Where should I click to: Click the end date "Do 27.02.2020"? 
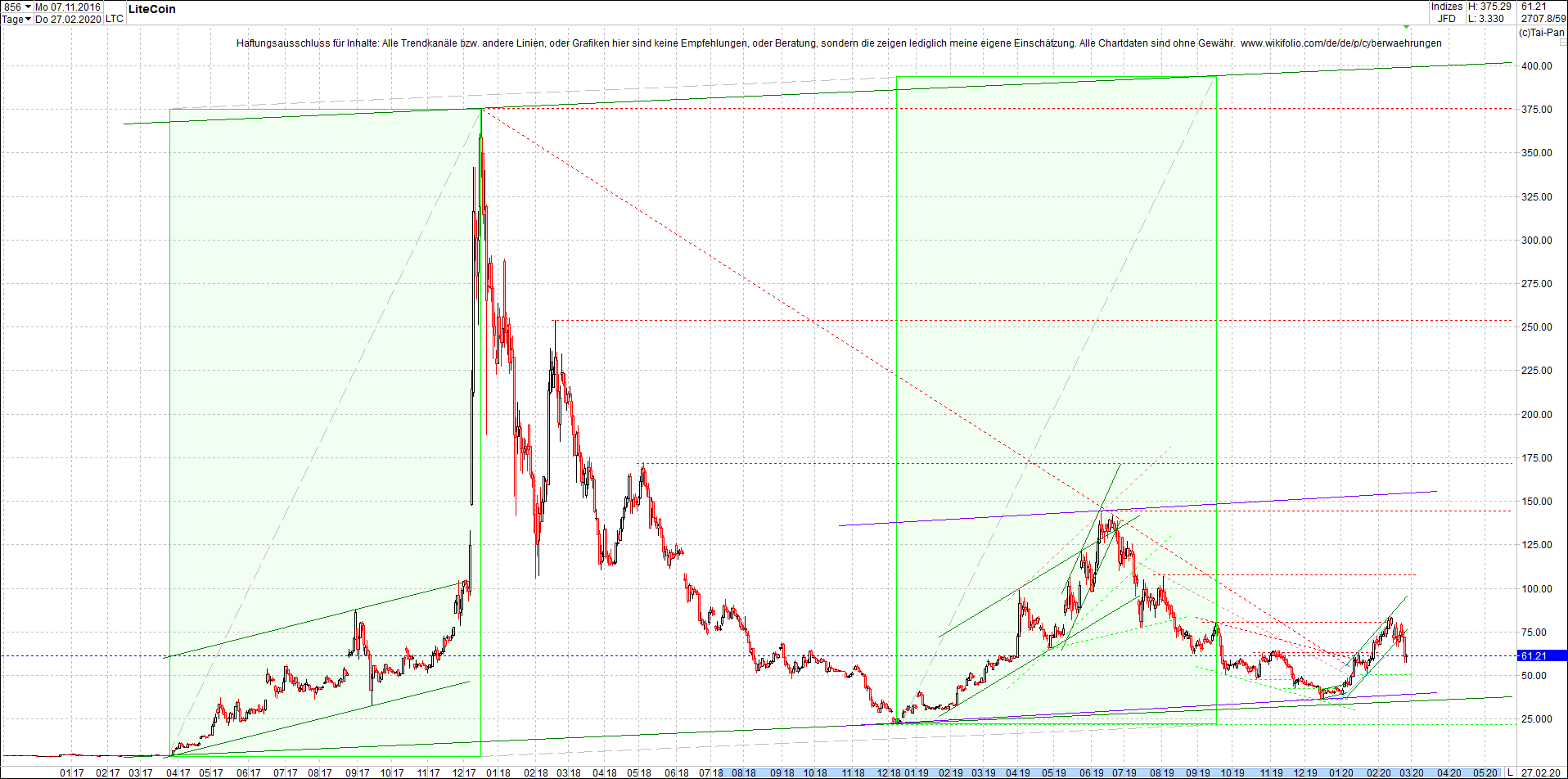pos(68,20)
